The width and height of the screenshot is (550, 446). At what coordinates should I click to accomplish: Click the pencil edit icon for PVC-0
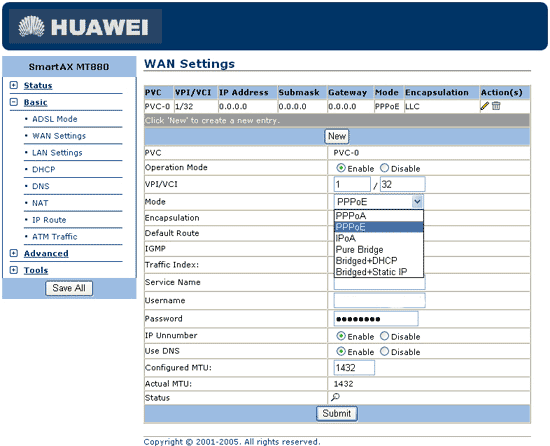484,106
